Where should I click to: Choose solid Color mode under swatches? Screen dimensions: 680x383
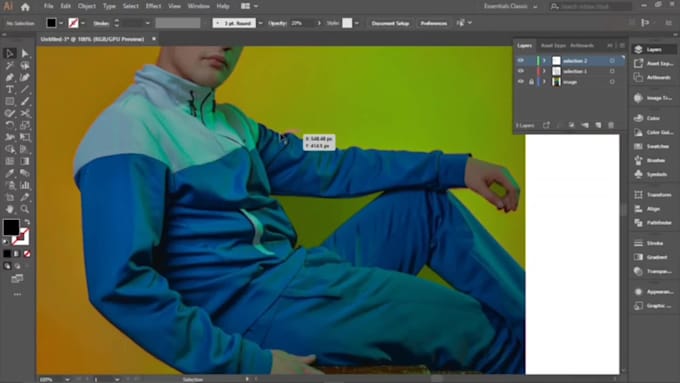click(x=7, y=253)
